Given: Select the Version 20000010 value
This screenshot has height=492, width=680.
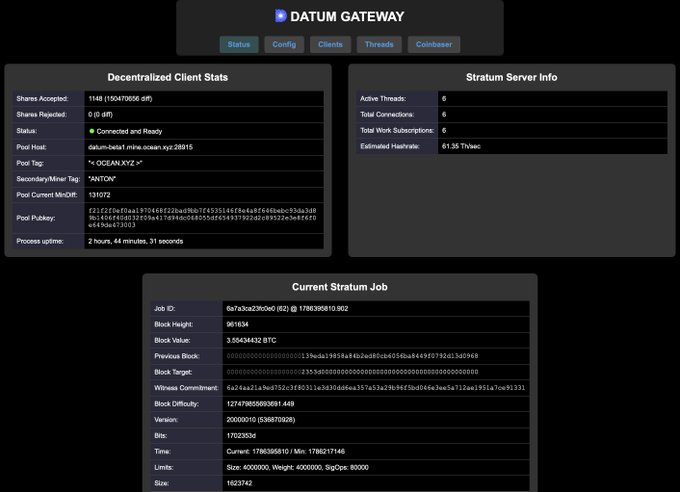Looking at the screenshot, I should coord(261,420).
